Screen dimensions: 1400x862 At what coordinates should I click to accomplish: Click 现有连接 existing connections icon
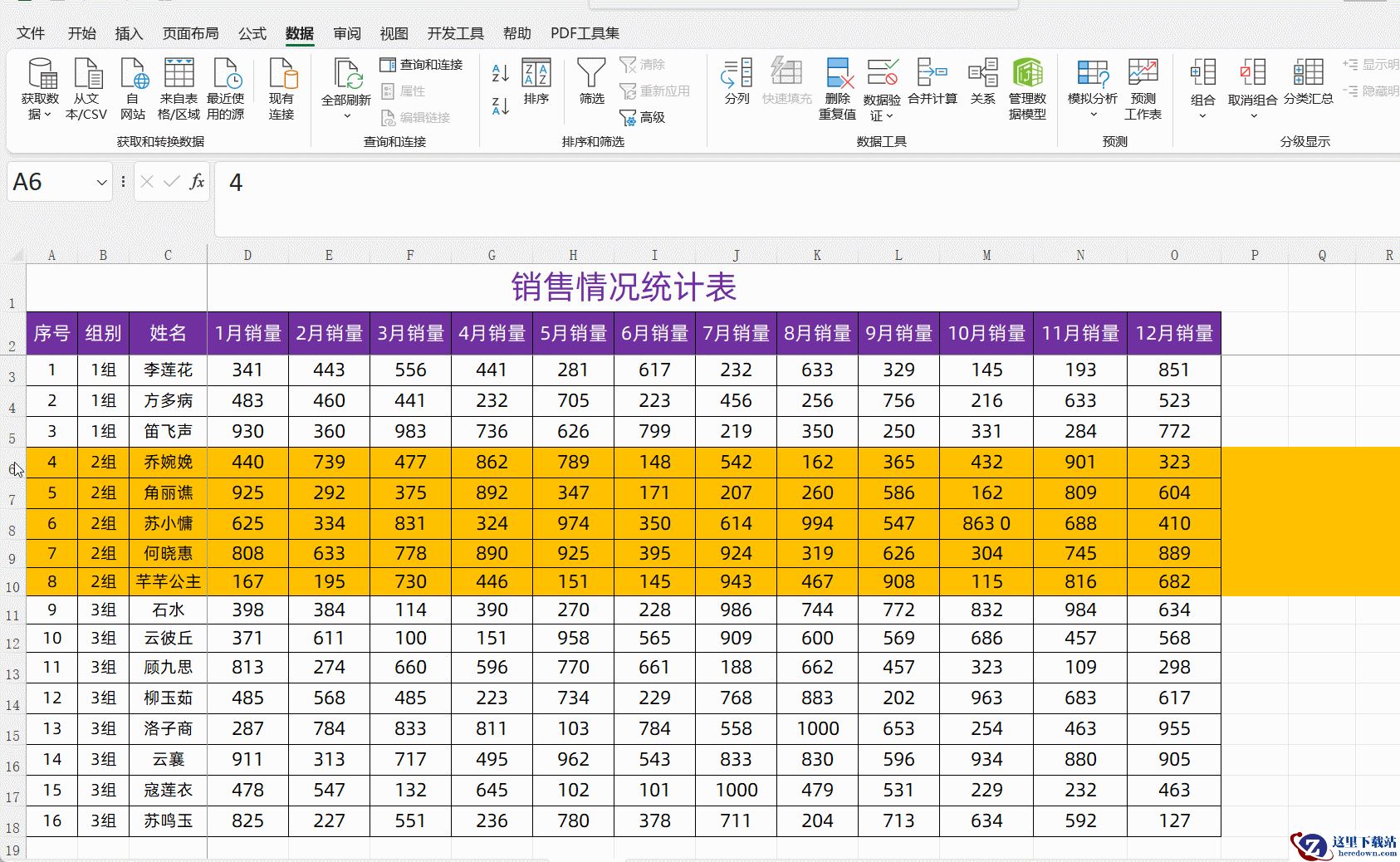coord(281,73)
